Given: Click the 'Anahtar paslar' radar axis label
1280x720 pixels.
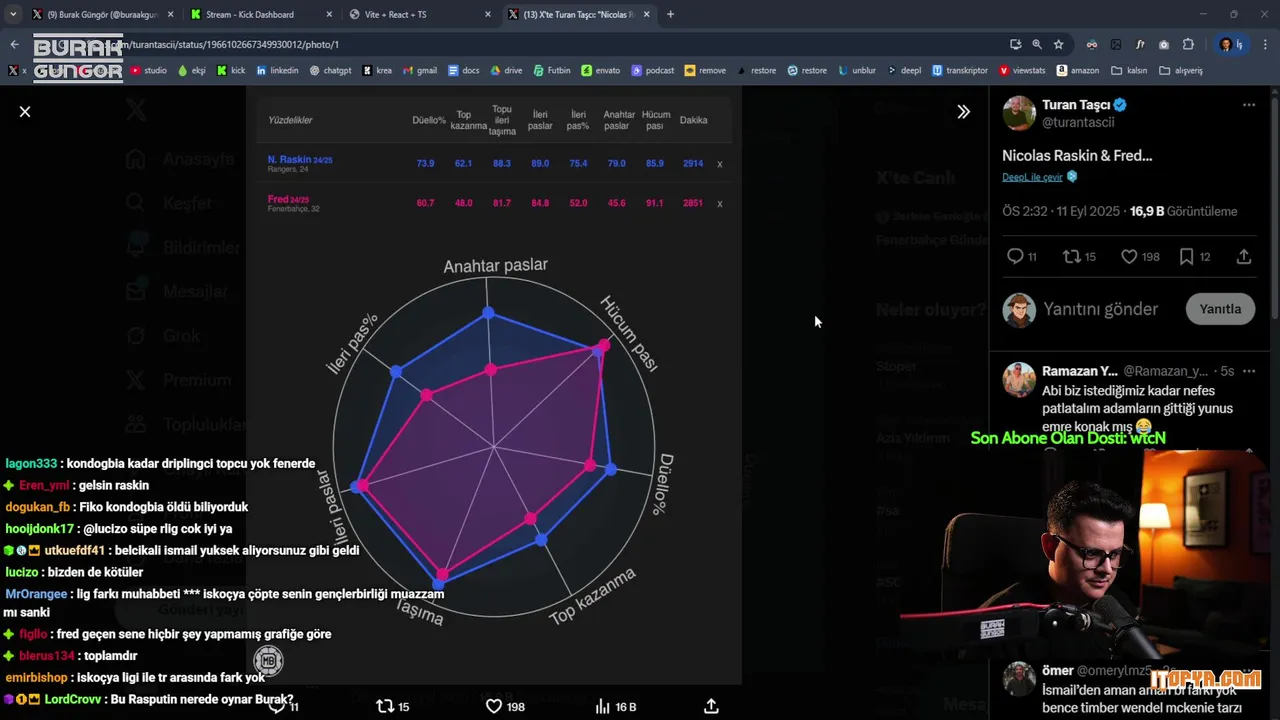Looking at the screenshot, I should pos(495,265).
